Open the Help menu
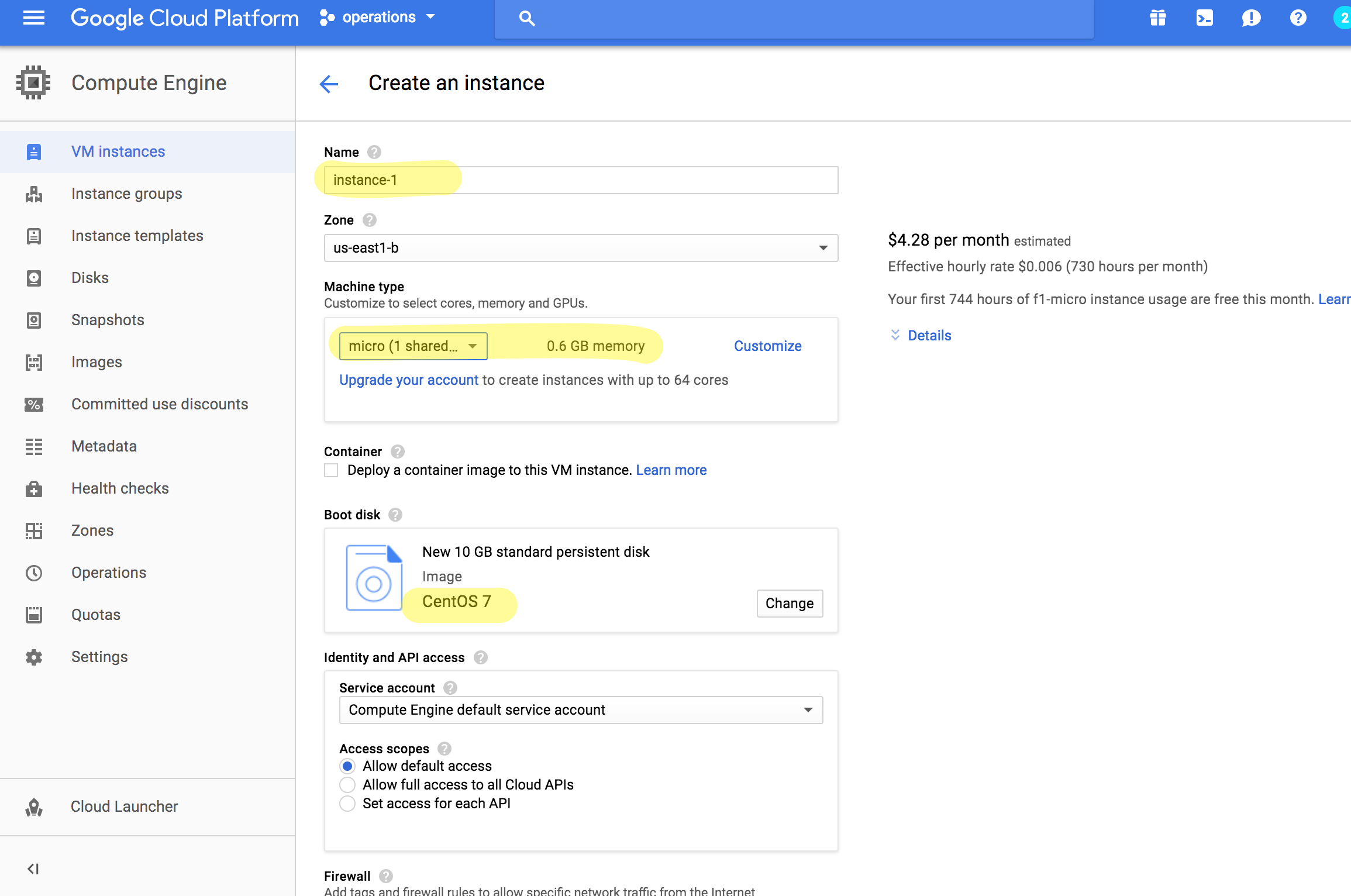The width and height of the screenshot is (1351, 896). click(x=1298, y=18)
